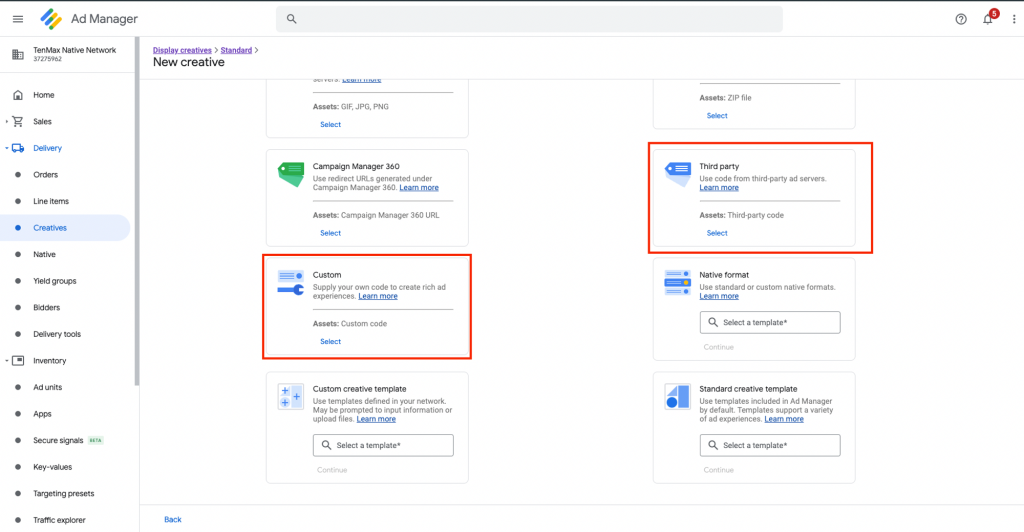Screen dimensions: 1024x532
Task: Open Creatives in sidebar
Action: click(x=50, y=228)
